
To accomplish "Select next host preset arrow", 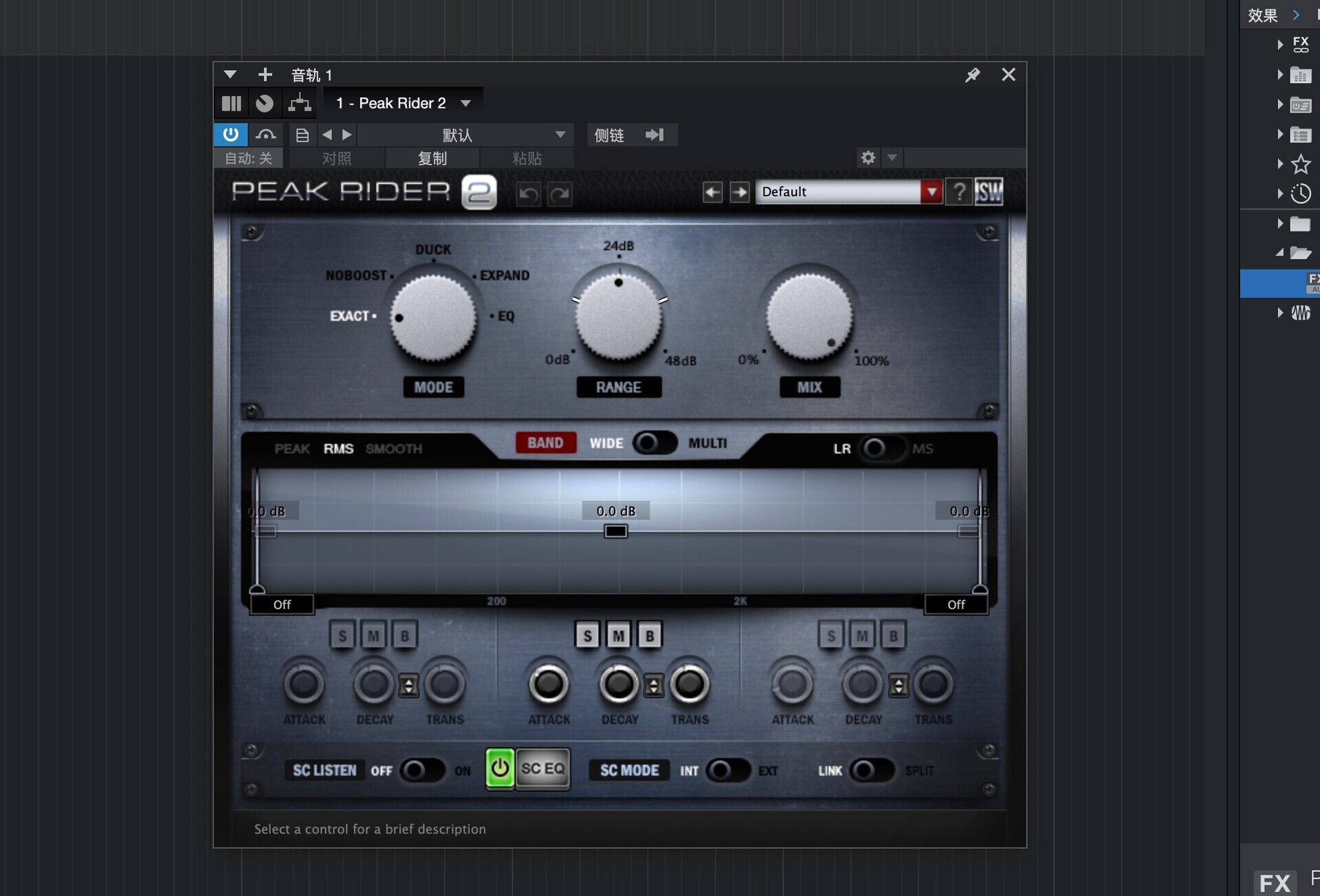I will [347, 135].
